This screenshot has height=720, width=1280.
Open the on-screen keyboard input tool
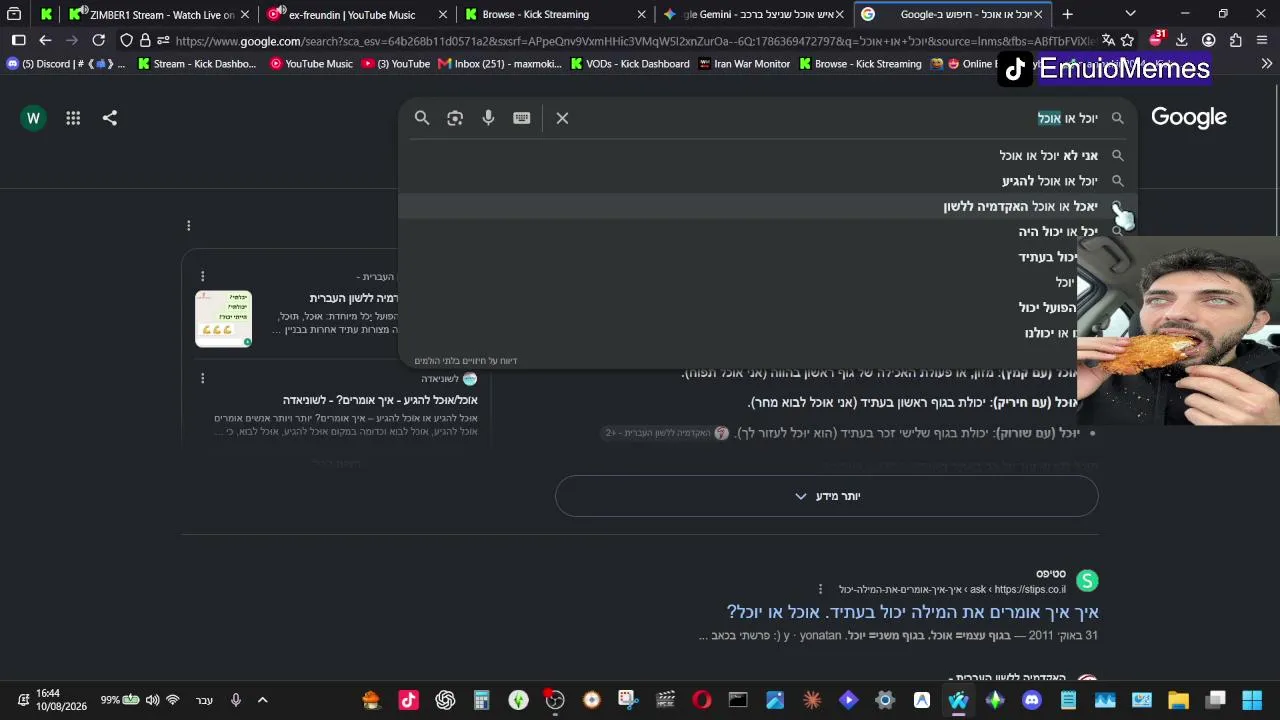[522, 118]
